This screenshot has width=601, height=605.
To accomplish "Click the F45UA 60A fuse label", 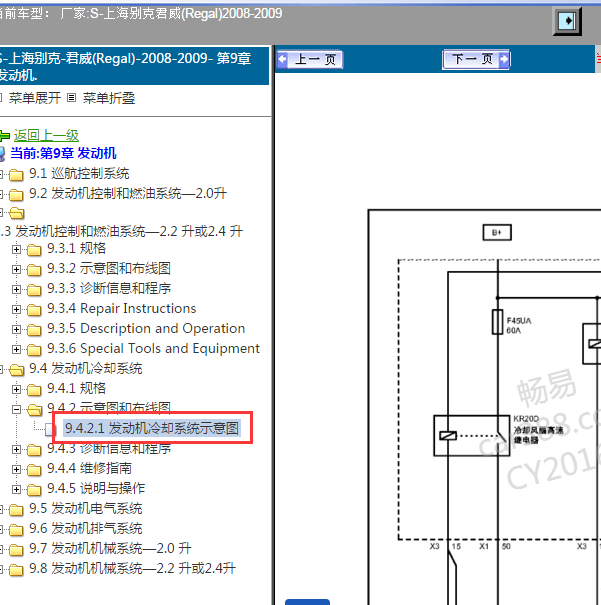I will [x=518, y=325].
